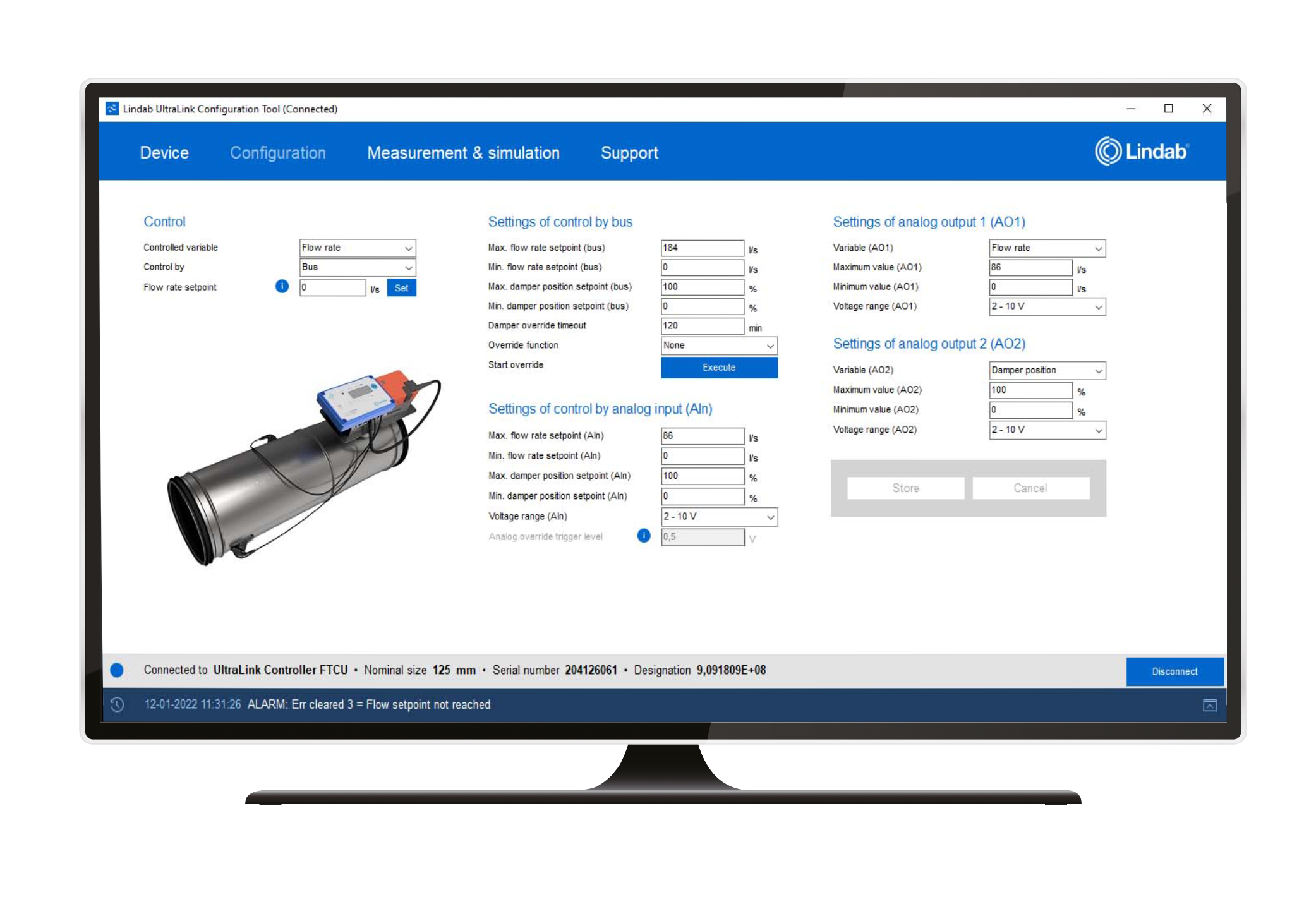Click the Damper override timeout field
Image resolution: width=1316 pixels, height=921 pixels.
click(702, 326)
